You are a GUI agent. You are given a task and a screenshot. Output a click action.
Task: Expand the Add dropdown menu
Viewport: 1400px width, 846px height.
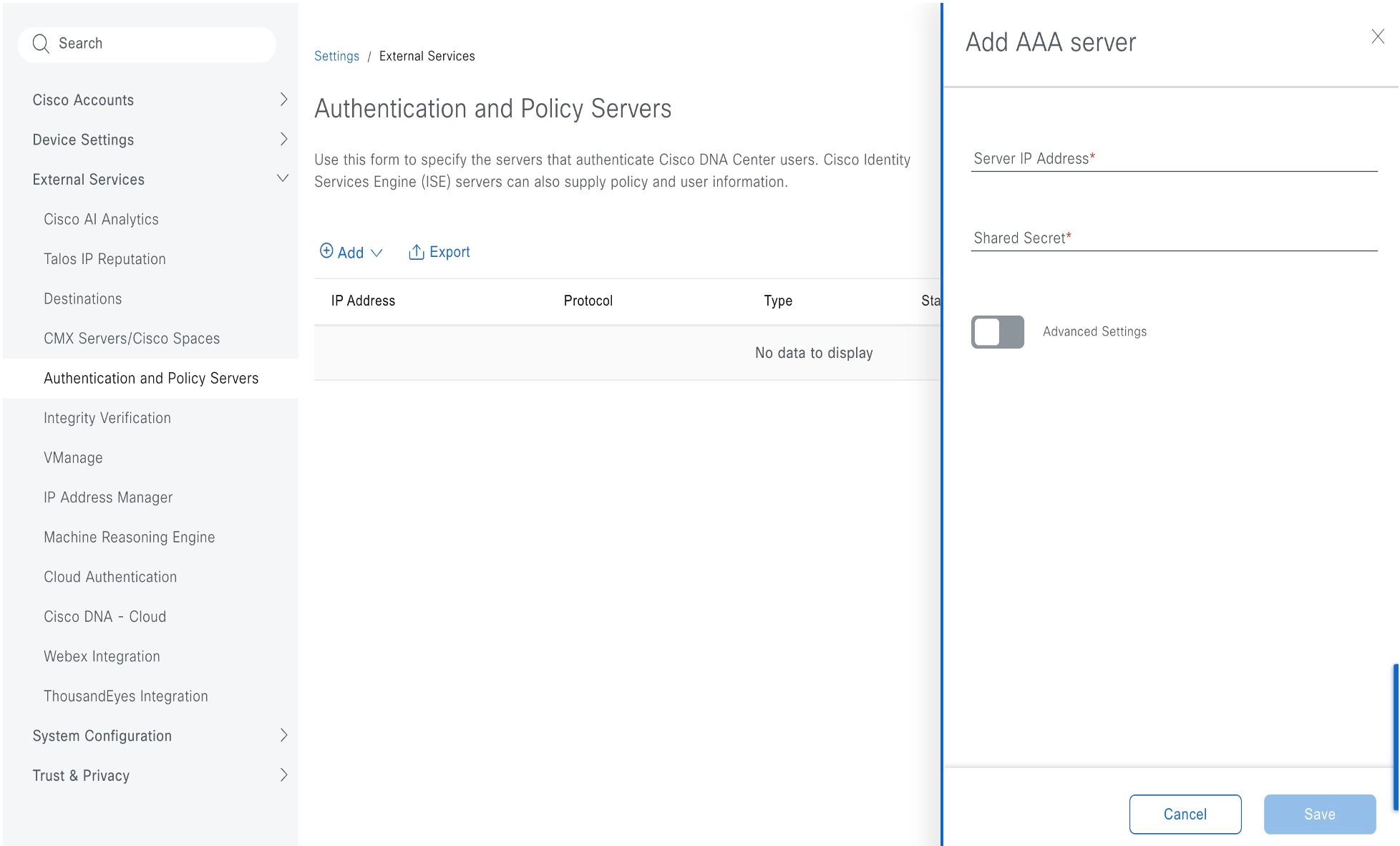(376, 252)
